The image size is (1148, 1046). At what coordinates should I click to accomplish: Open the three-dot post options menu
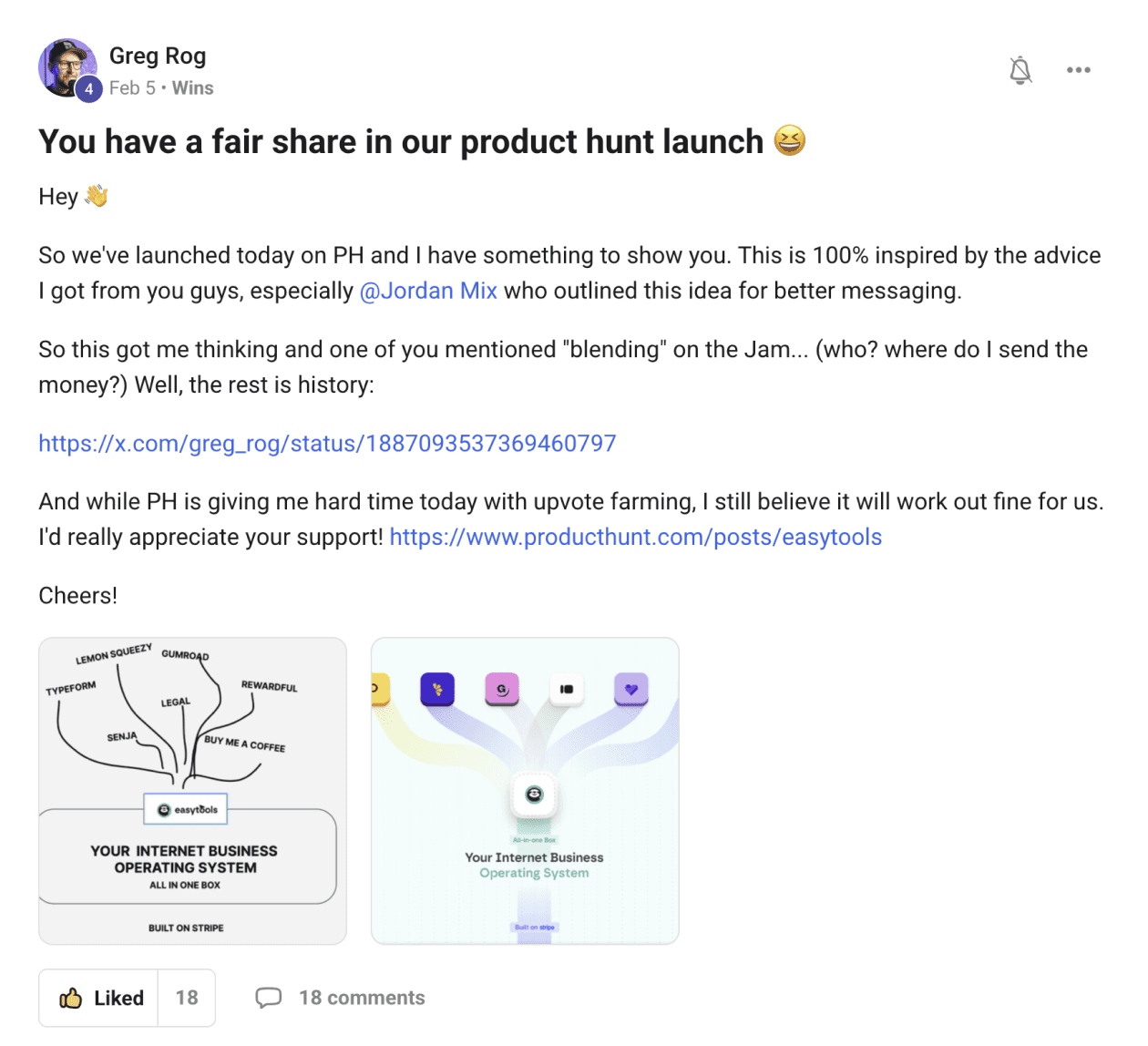[1079, 70]
